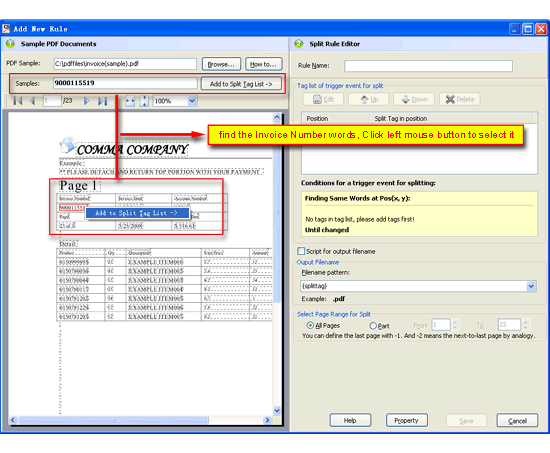Screen dimensions: 550x453
Task: Select invoice number 9000115519 in preview
Action: pyautogui.click(x=72, y=208)
